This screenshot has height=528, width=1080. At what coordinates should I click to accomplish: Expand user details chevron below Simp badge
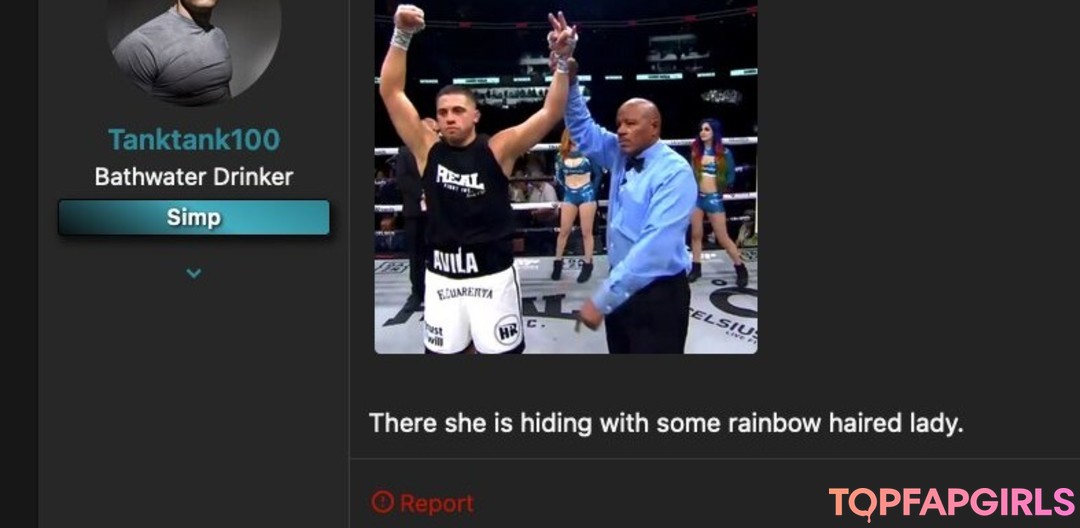pyautogui.click(x=194, y=273)
